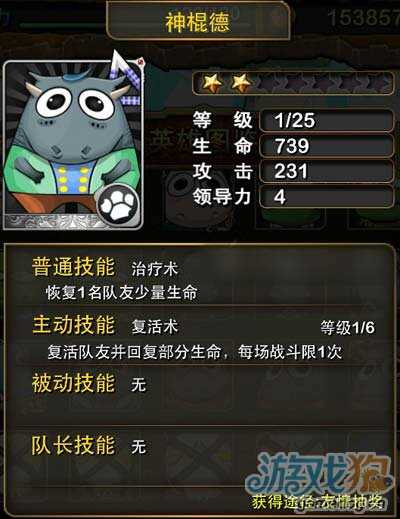Open the 被动技能 section header
The width and height of the screenshot is (400, 519).
(x=73, y=383)
